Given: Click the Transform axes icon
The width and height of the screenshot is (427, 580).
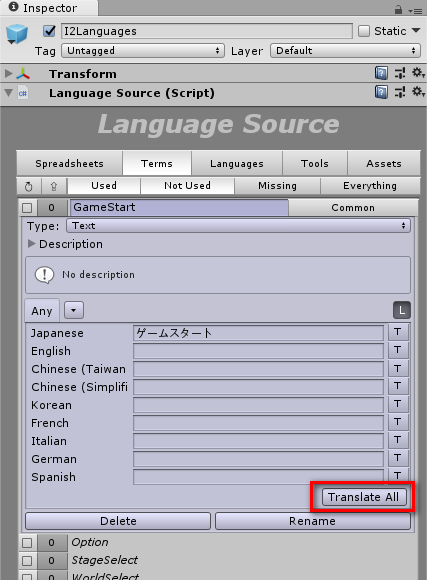Looking at the screenshot, I should [23, 74].
